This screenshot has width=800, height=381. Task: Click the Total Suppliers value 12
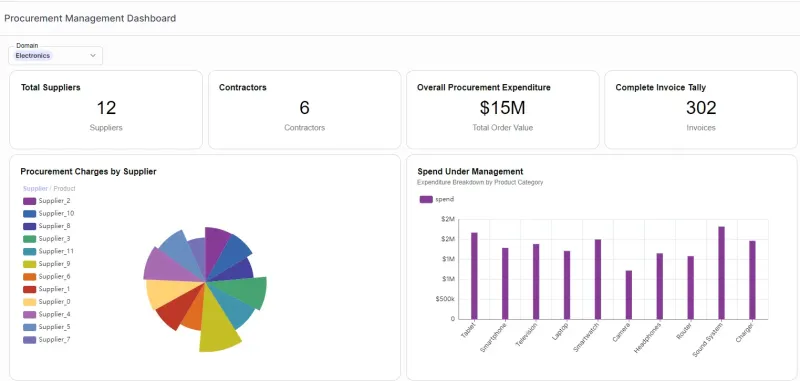coord(106,108)
